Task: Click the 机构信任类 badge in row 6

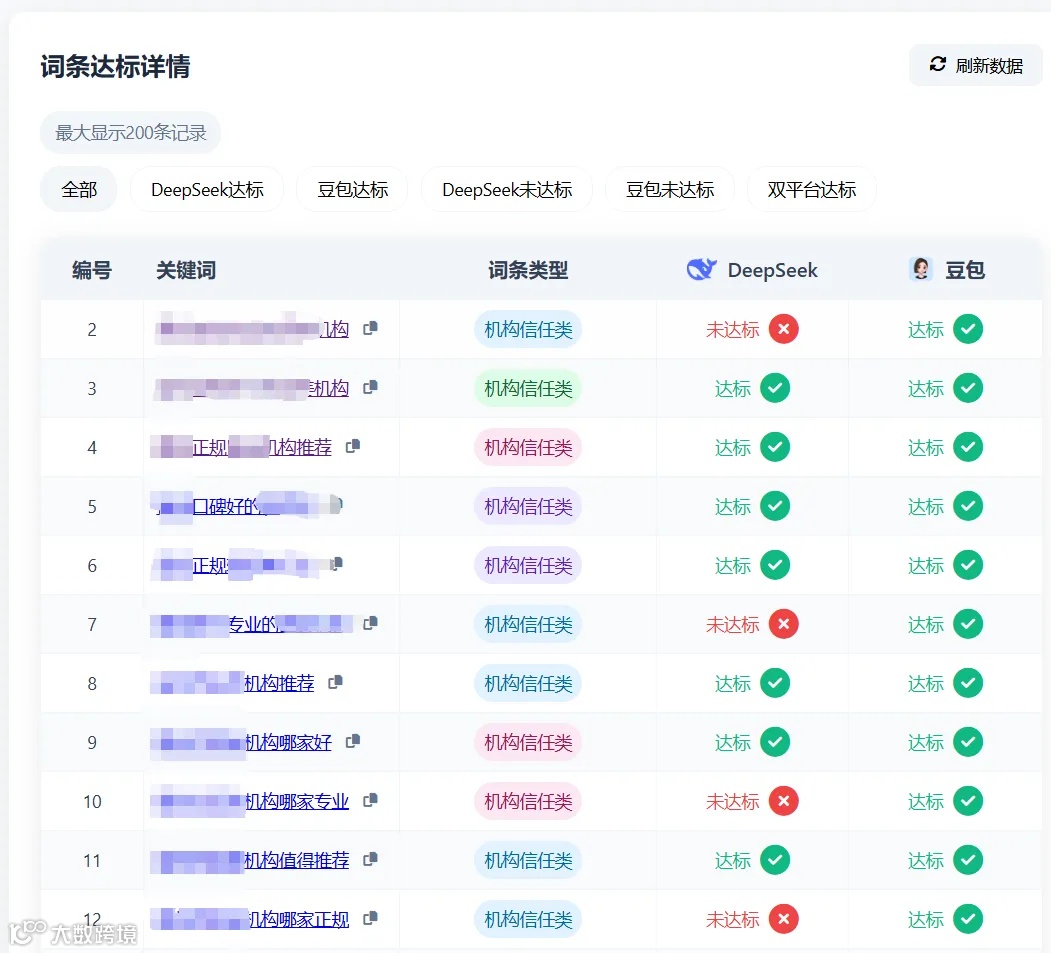Action: 527,564
